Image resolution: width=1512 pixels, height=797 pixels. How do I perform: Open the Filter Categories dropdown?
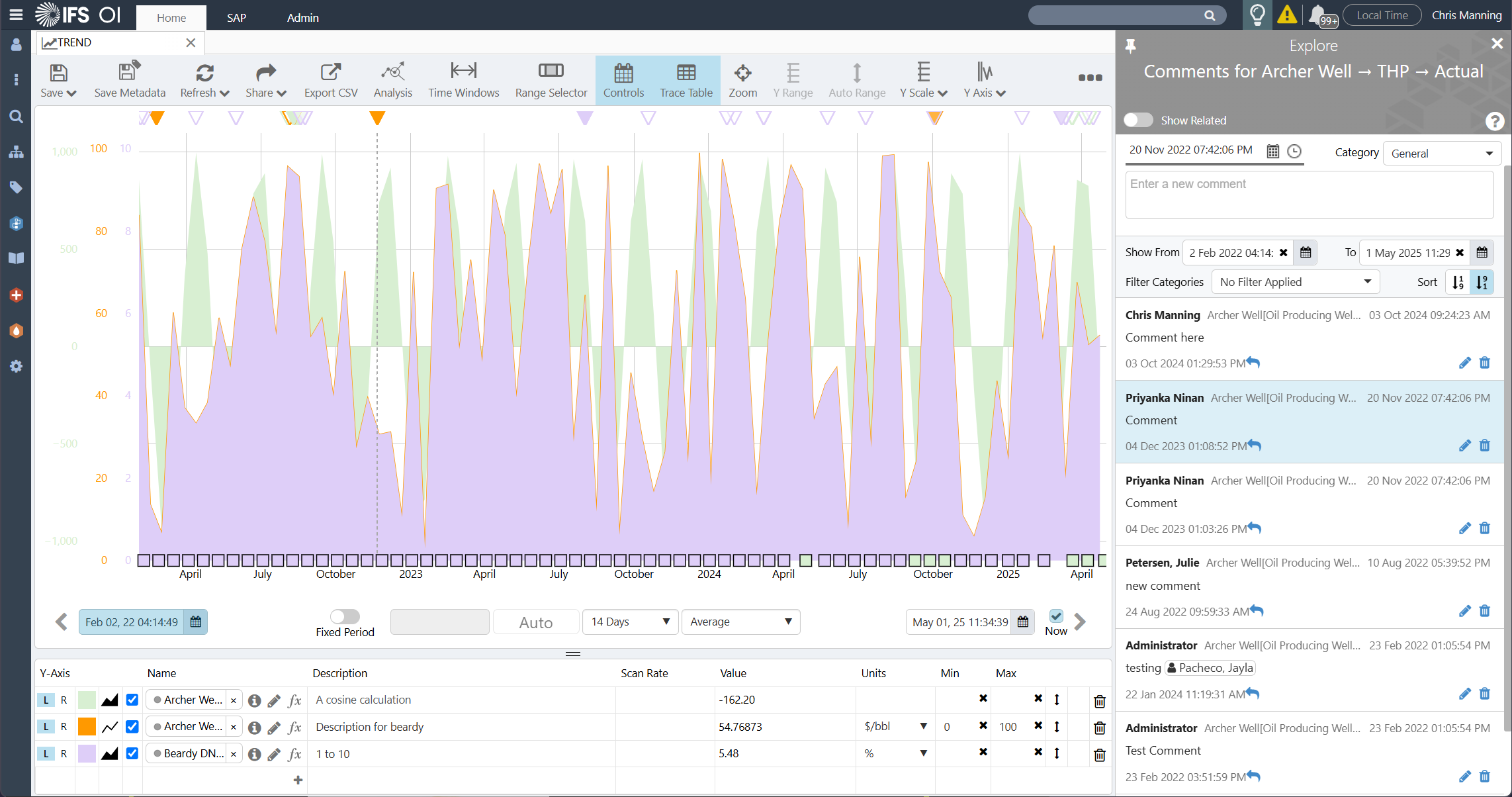click(1295, 282)
